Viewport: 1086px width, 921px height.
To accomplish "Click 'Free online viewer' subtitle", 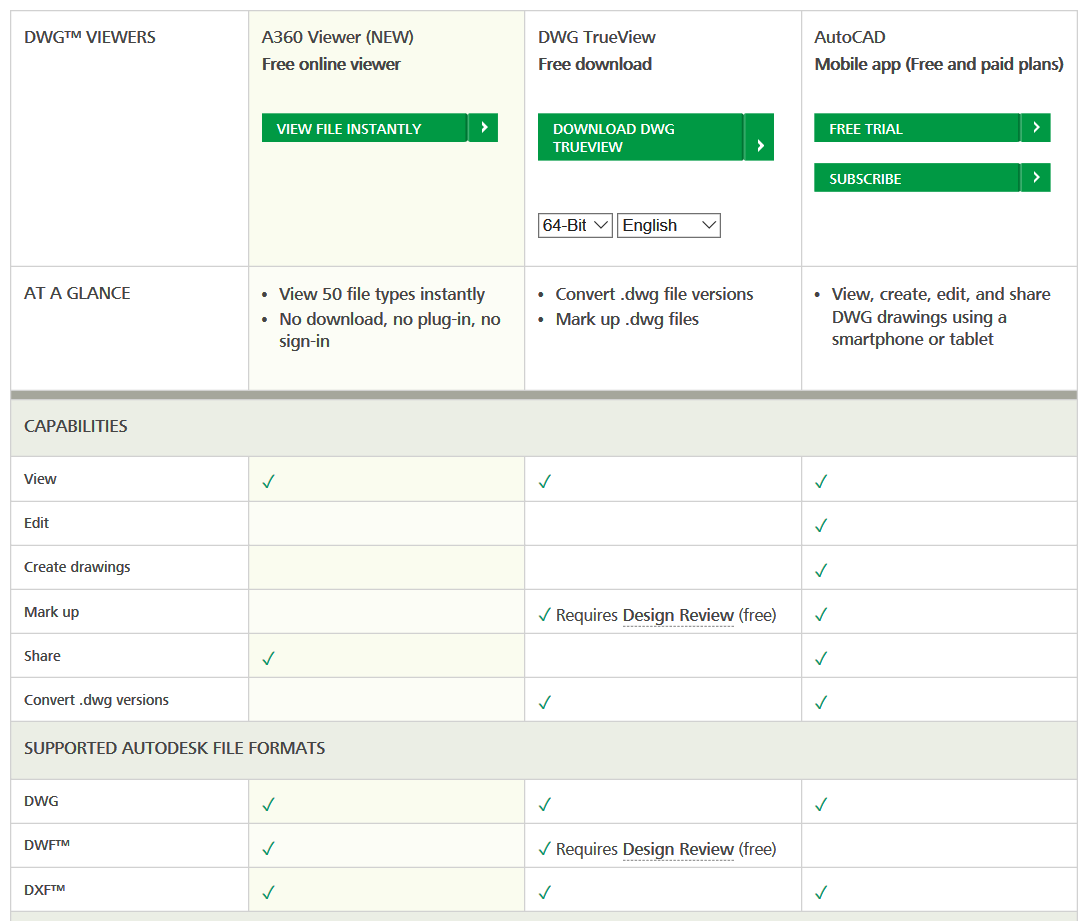I will click(331, 64).
